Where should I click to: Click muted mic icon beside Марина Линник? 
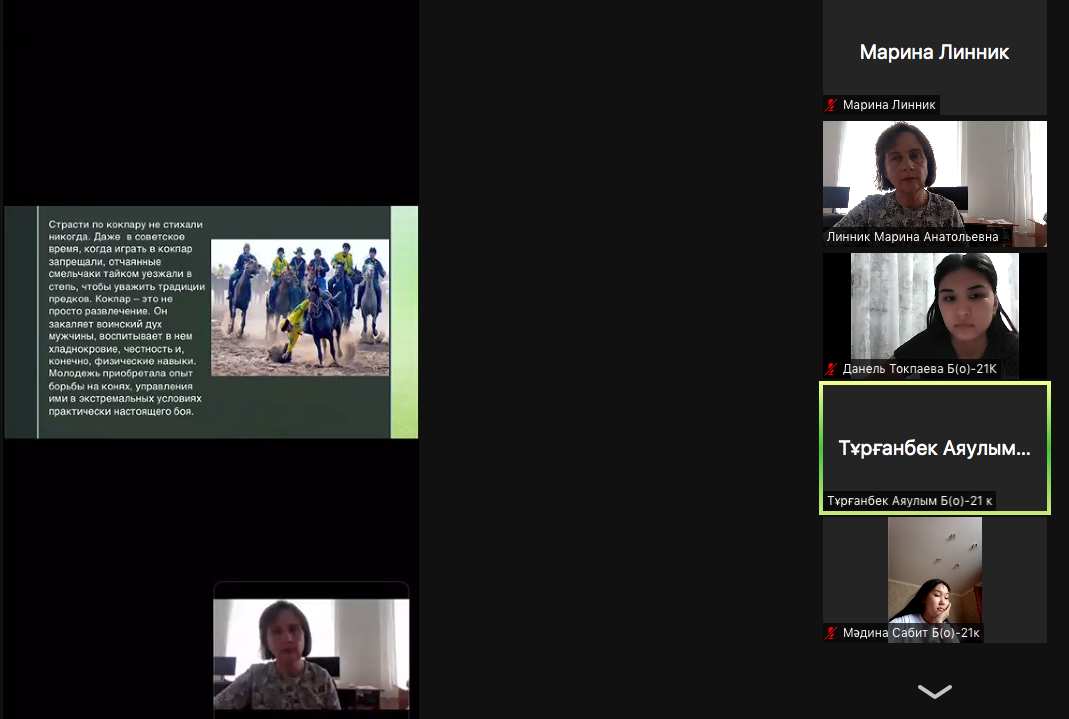pos(831,105)
